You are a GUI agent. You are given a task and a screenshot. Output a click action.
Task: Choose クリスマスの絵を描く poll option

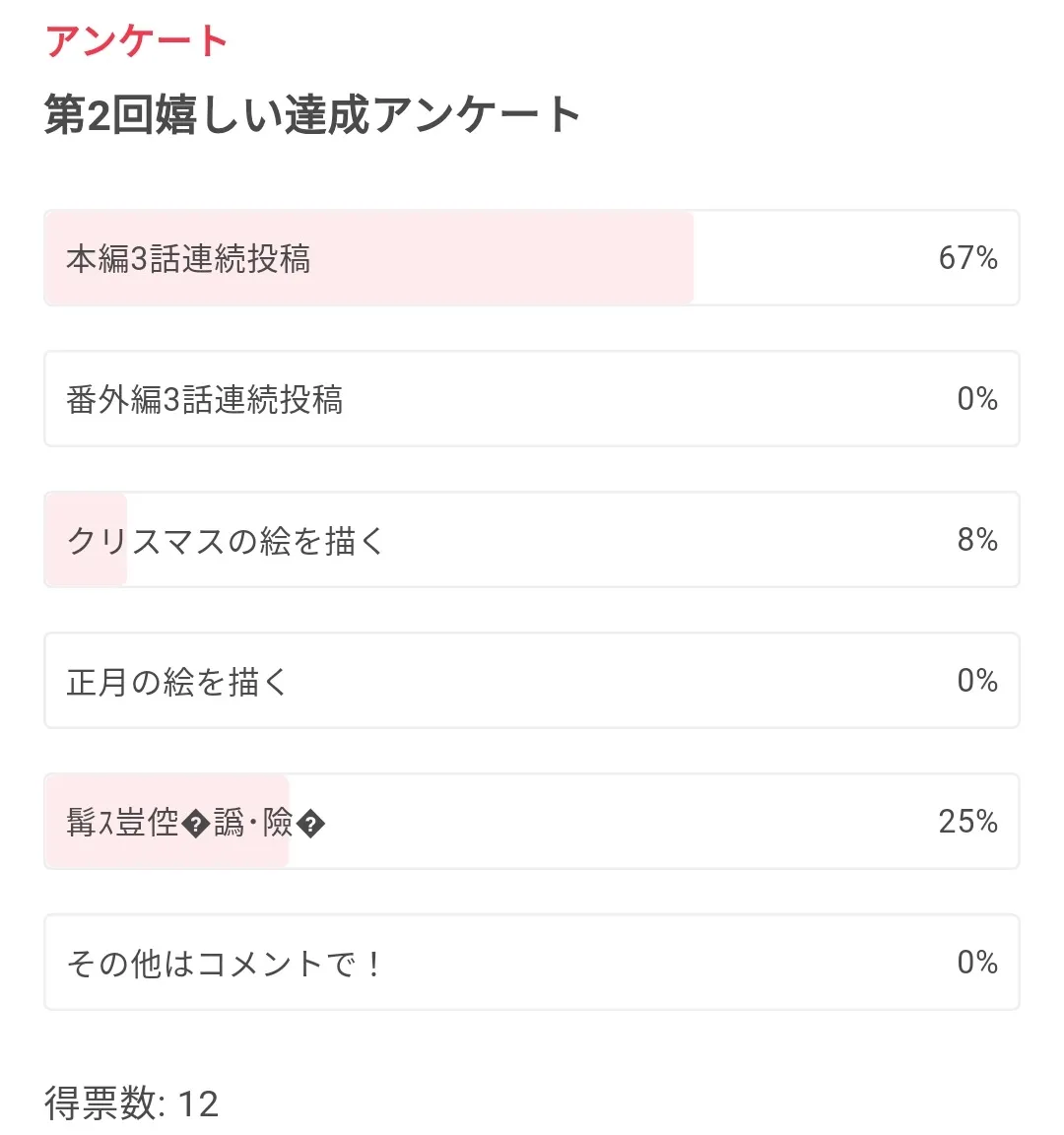pos(225,541)
